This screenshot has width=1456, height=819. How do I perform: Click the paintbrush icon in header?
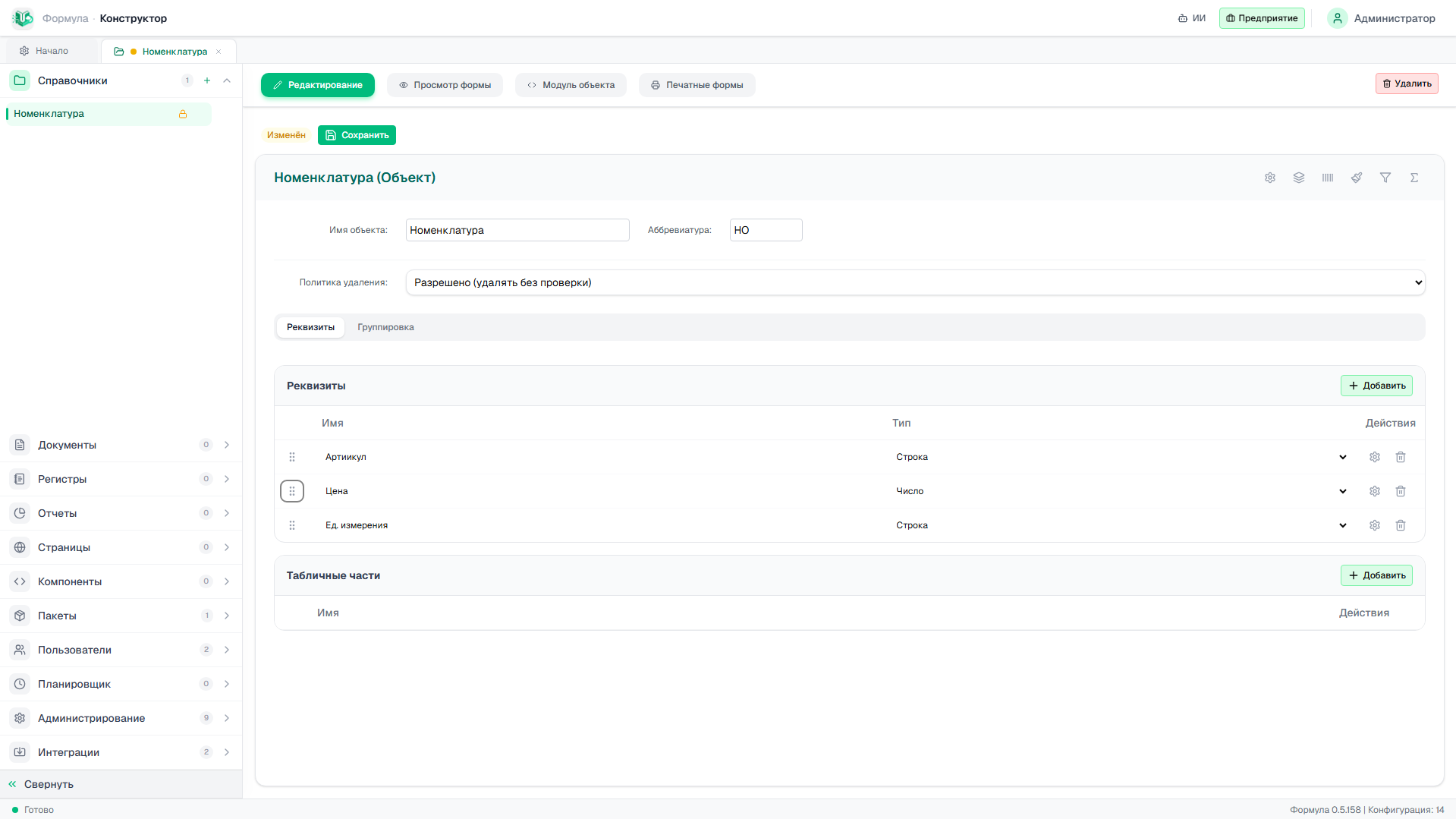[x=1357, y=178]
